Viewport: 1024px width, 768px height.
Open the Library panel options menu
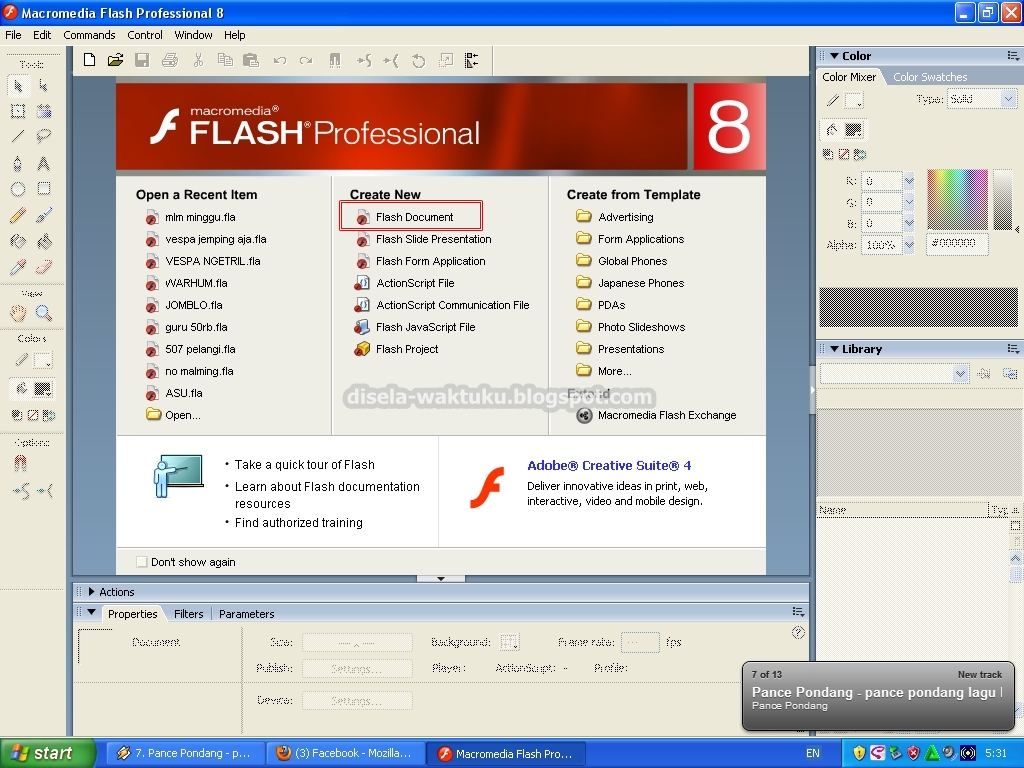coord(1013,349)
